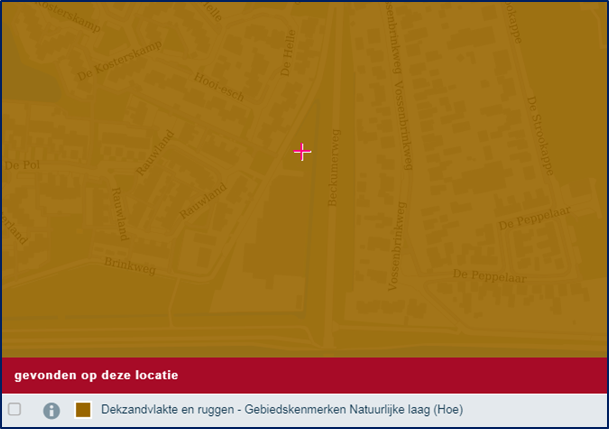Image resolution: width=609 pixels, height=429 pixels.
Task: Click the 'gevonden op deze locatie' header
Action: (x=304, y=375)
